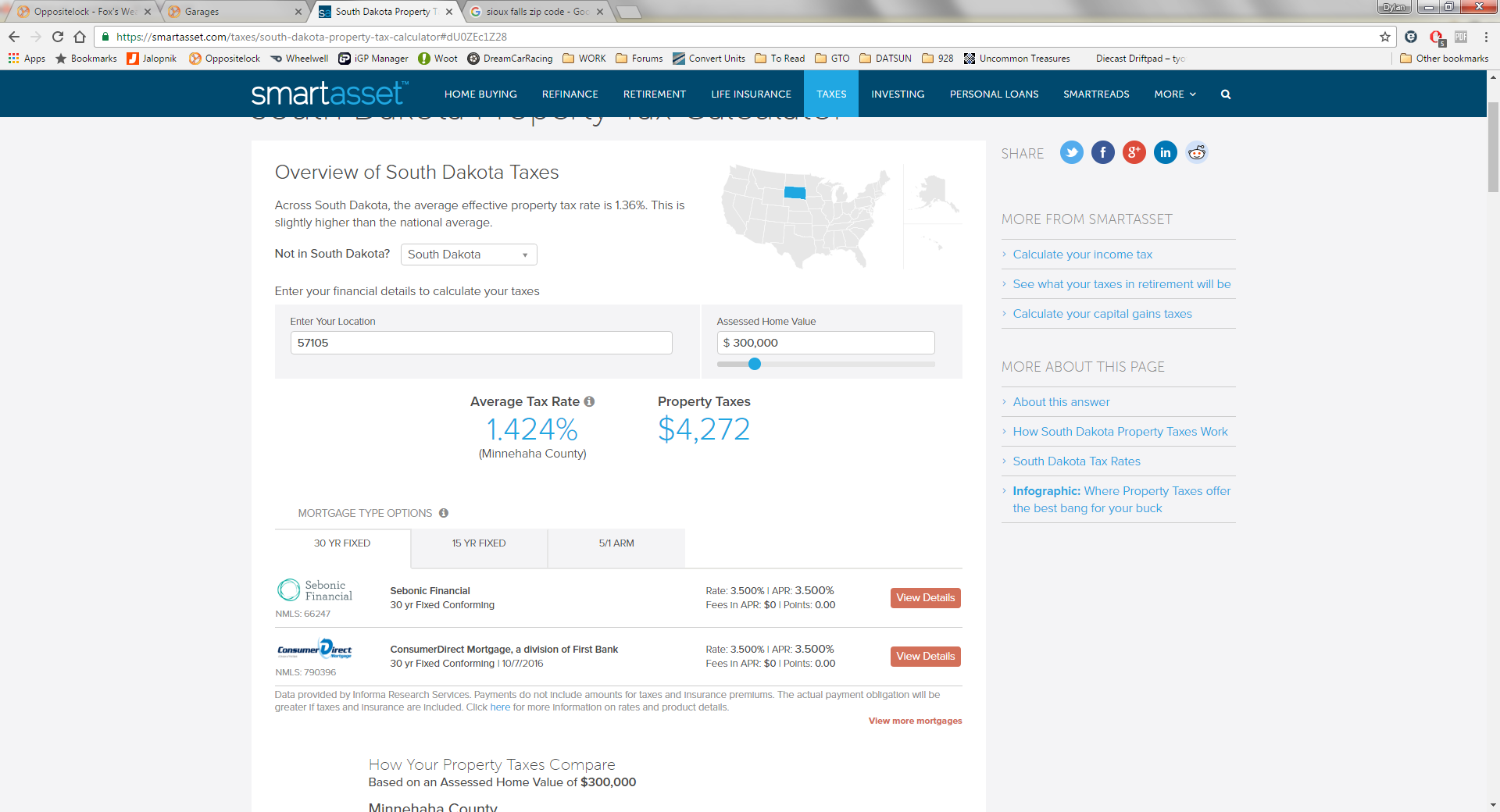Open the GTO bookmarks folder
This screenshot has width=1500, height=812.
(x=832, y=59)
